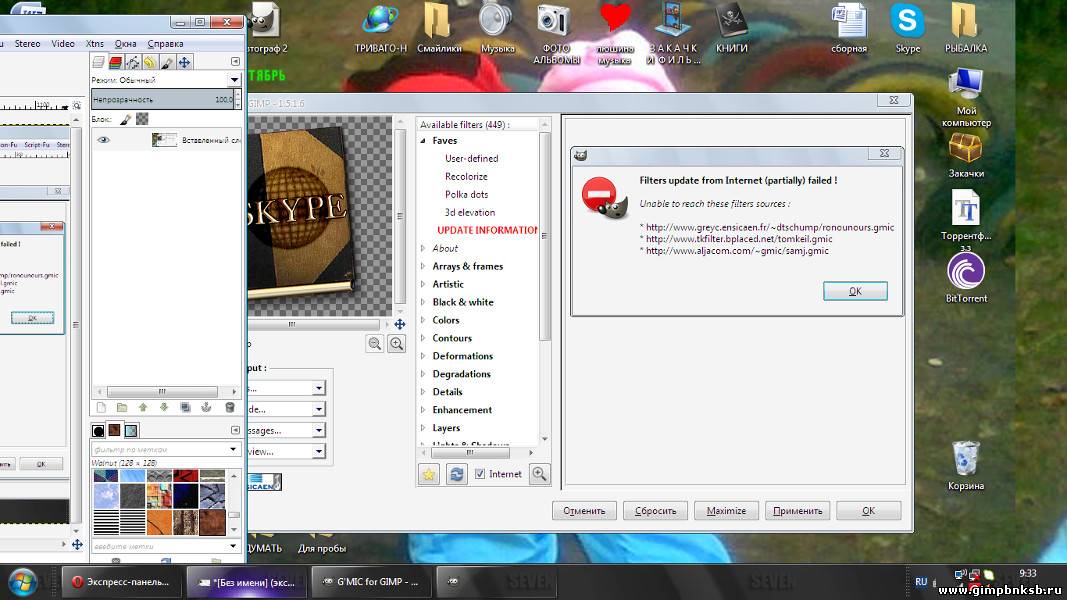This screenshot has height=600, width=1067.
Task: Duplicate the current layer
Action: tap(185, 407)
